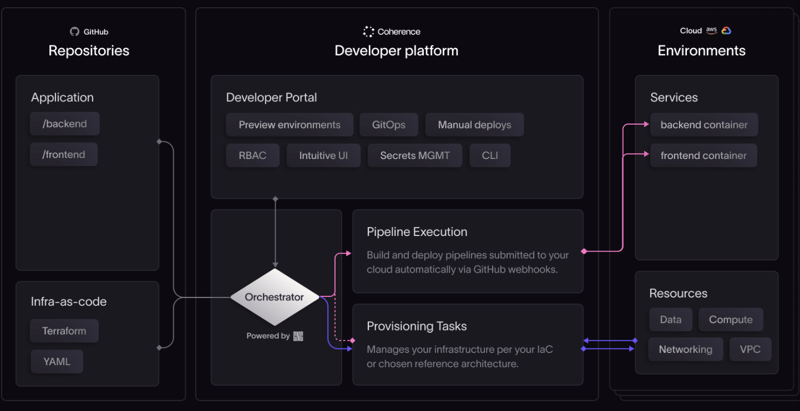
Task: Select the YAML chip
Action: tap(57, 362)
